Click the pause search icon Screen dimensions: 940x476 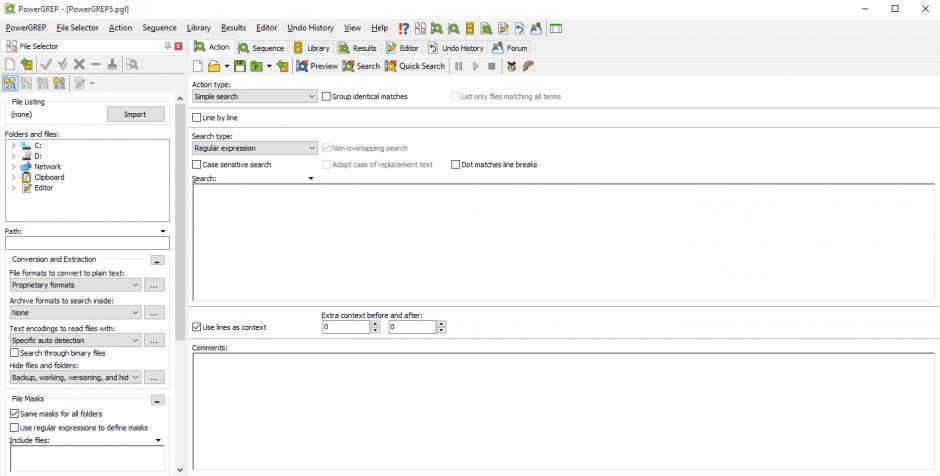coord(459,66)
